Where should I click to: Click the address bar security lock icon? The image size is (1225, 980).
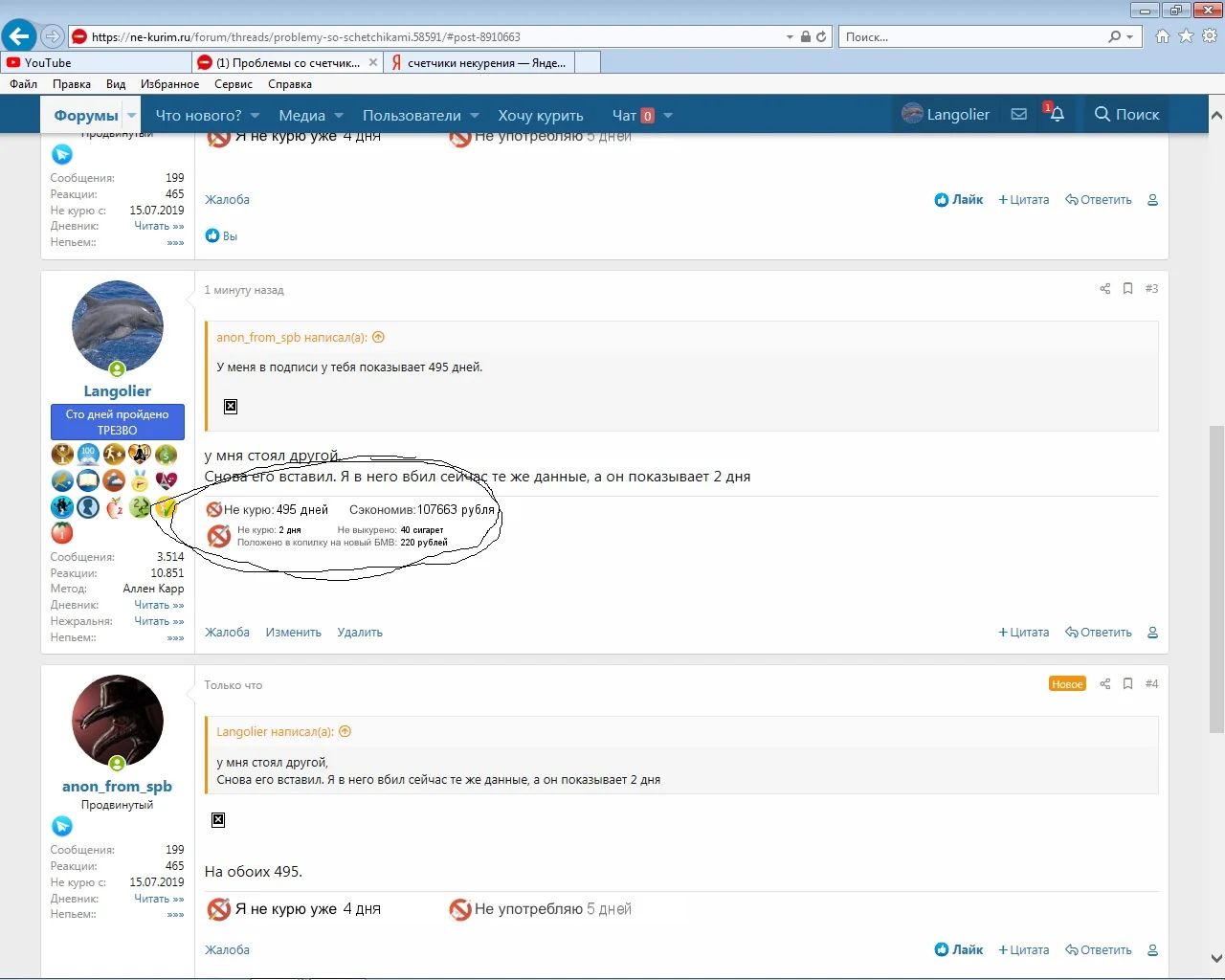tap(806, 37)
